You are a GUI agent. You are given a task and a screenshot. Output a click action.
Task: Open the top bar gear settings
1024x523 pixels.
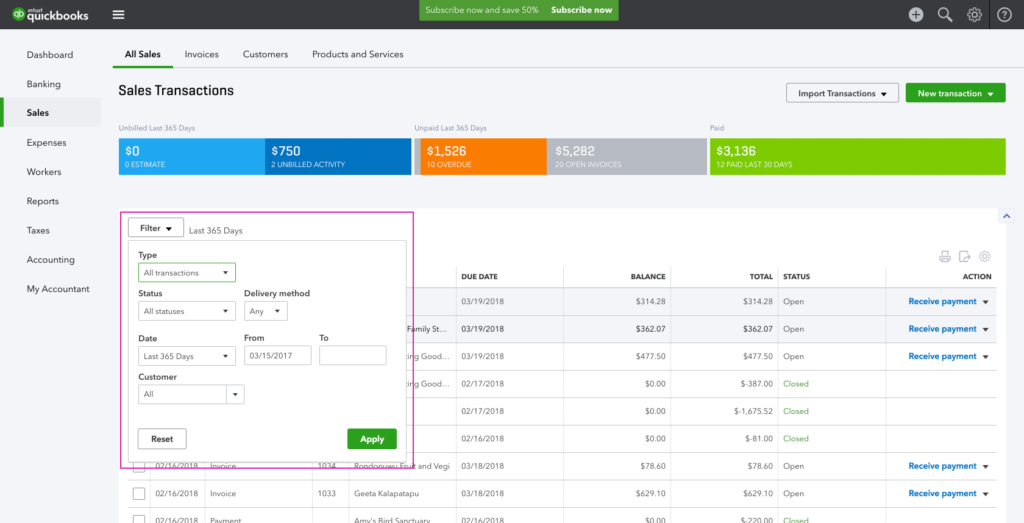point(974,14)
